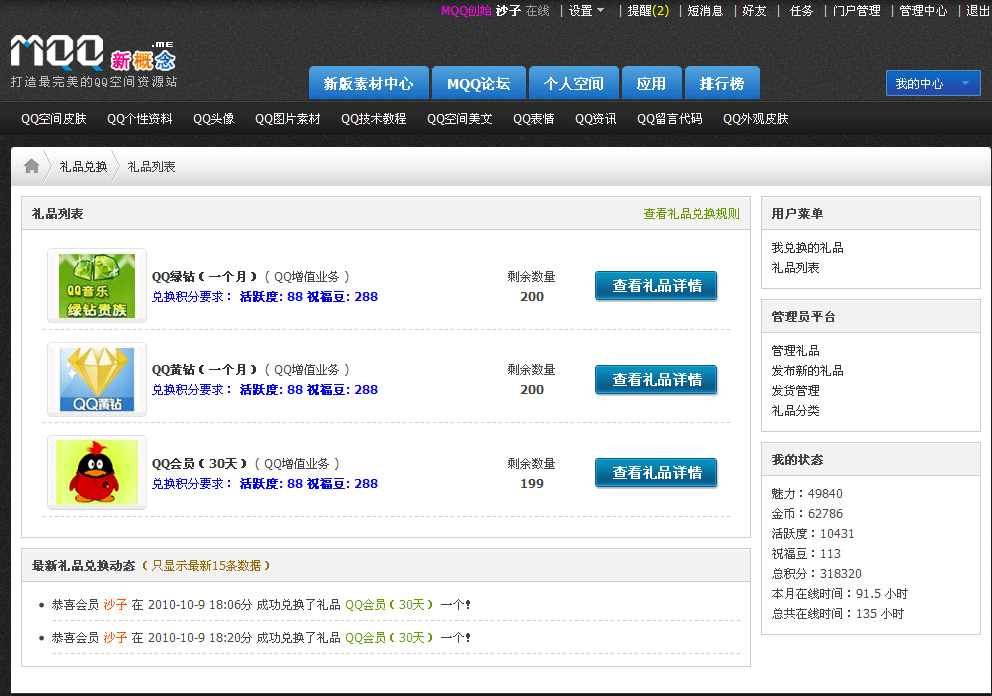Open 发布新的礼品 in the admin panel
This screenshot has height=696, width=992.
807,371
